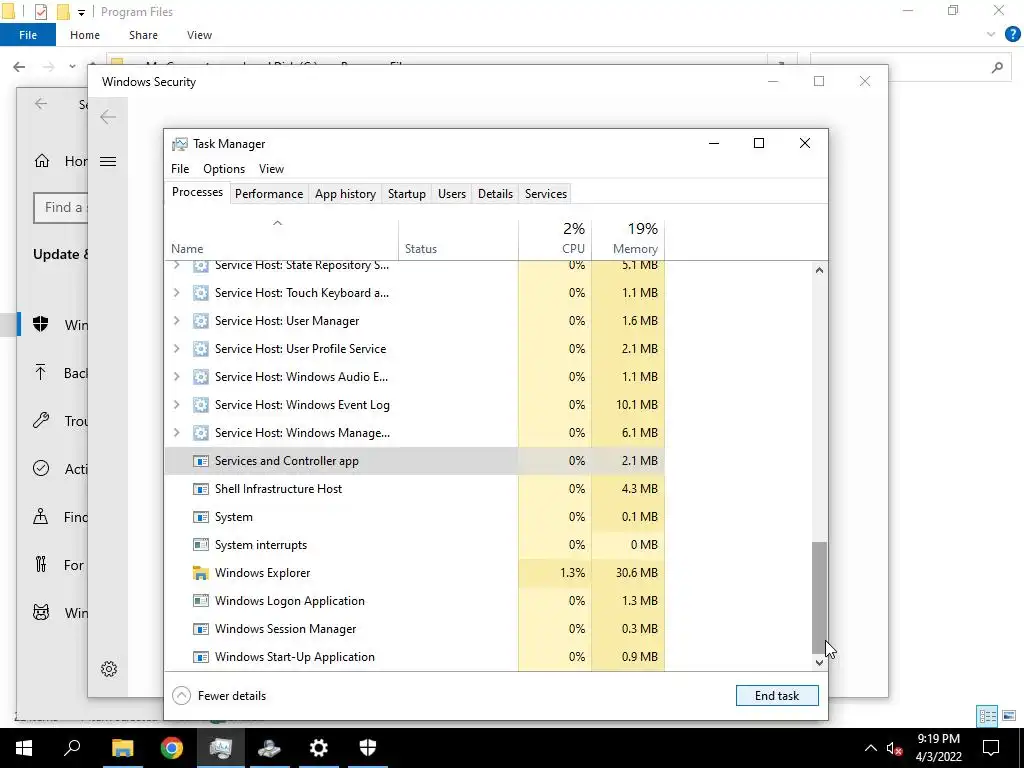
Task: Click the Home icon in Settings sidebar
Action: [42, 161]
